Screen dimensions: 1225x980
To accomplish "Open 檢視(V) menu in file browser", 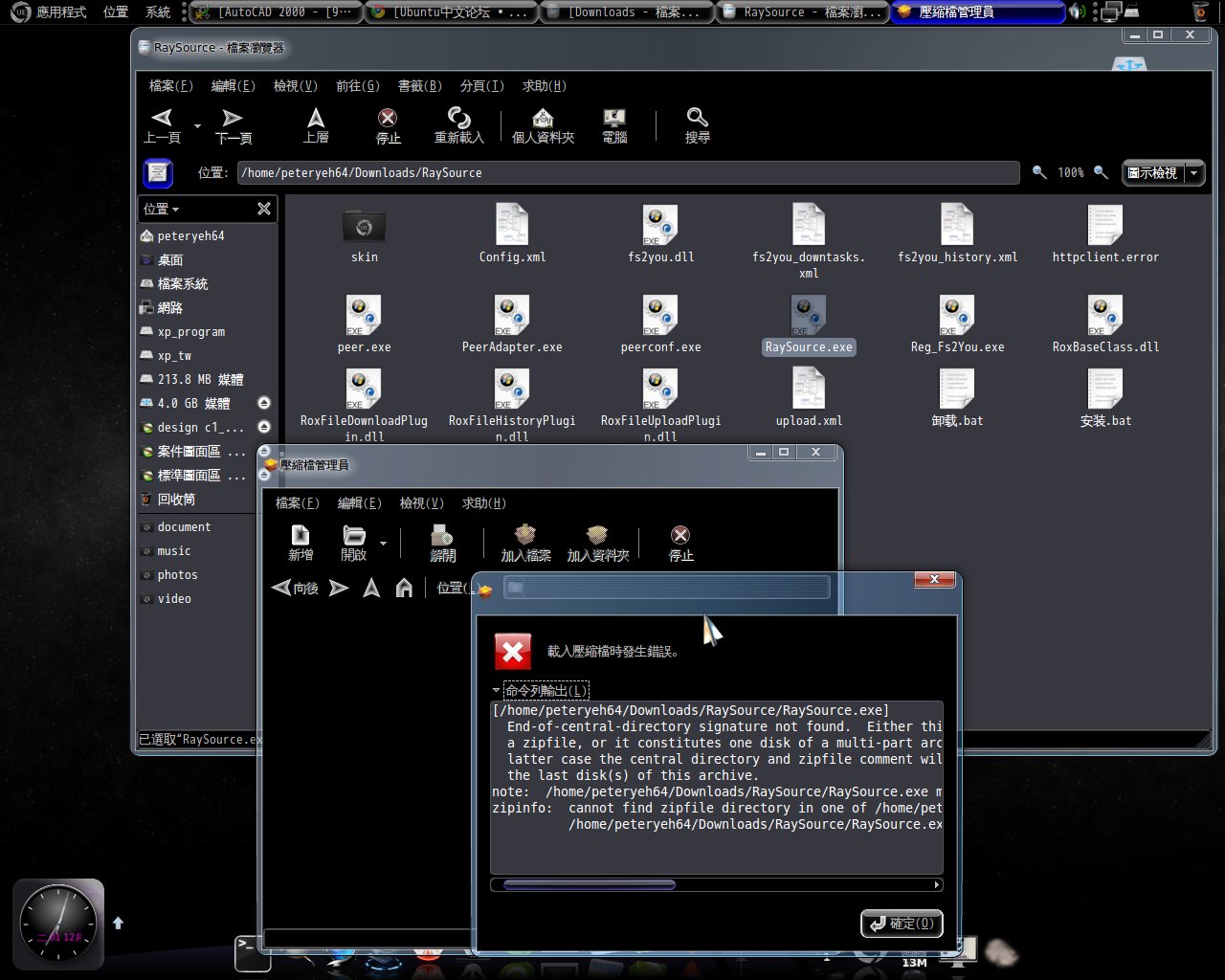I will click(x=296, y=86).
